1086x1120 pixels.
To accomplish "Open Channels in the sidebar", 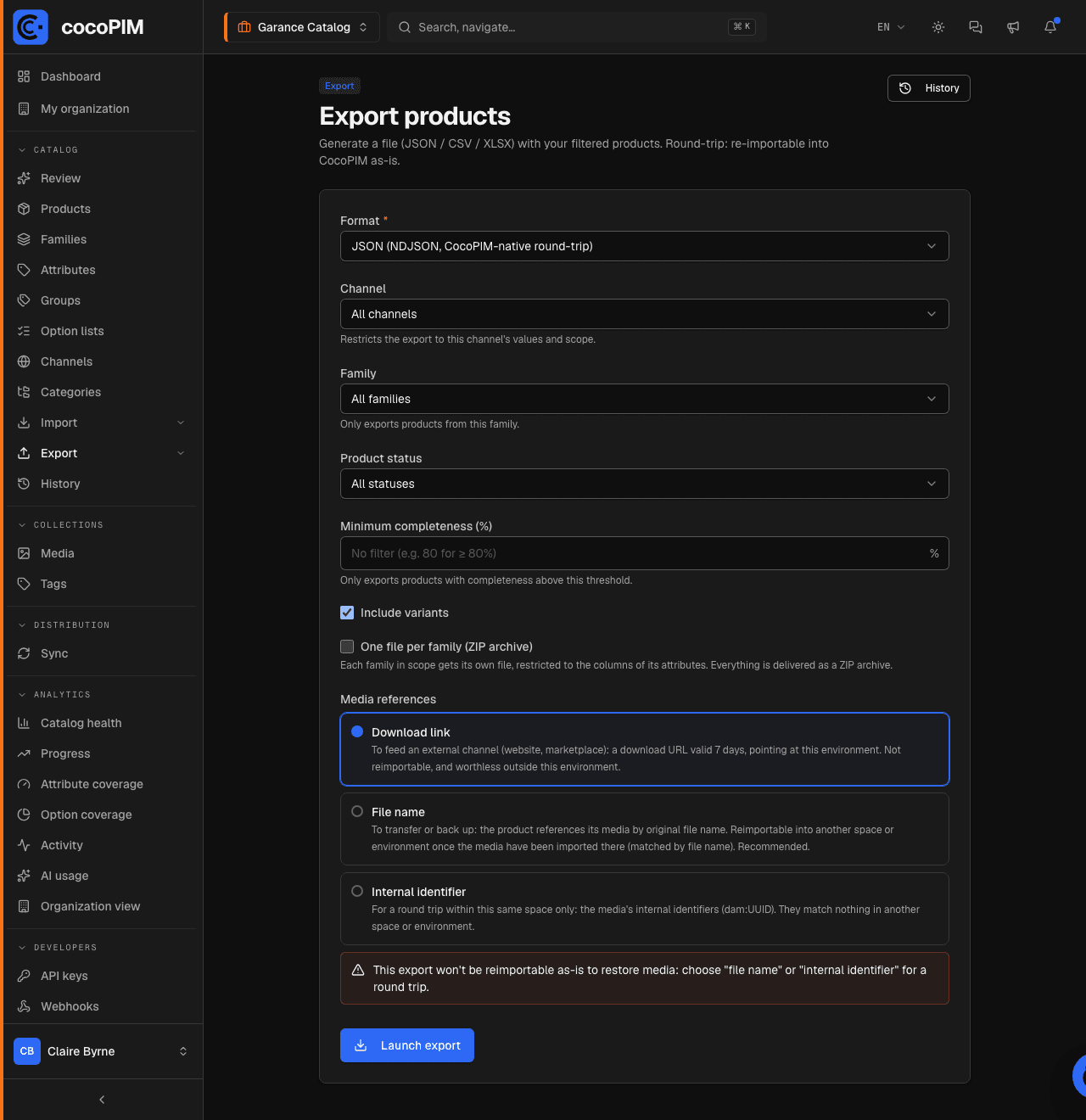I will [102, 361].
